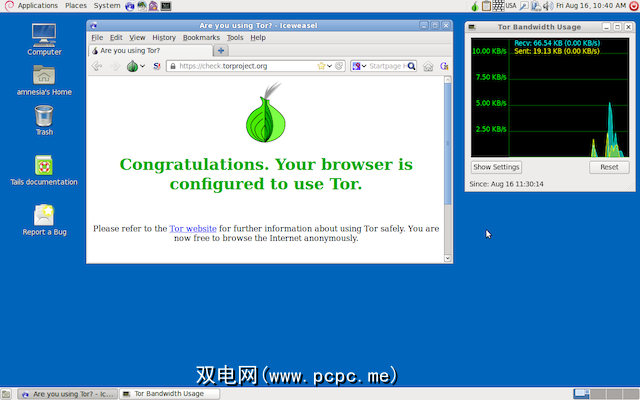This screenshot has width=640, height=400.
Task: Open the virtual keyboard tray icon
Action: point(498,6)
